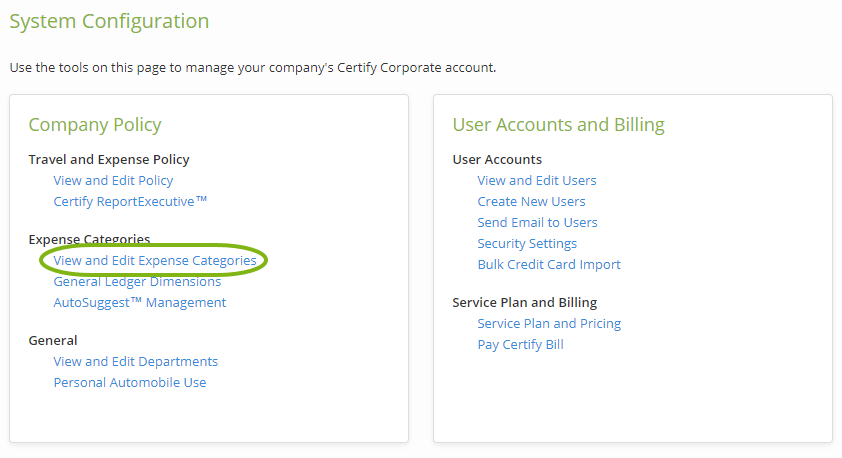Image resolution: width=842 pixels, height=458 pixels.
Task: Click the Service Plan and Billing subheading
Action: tap(524, 303)
